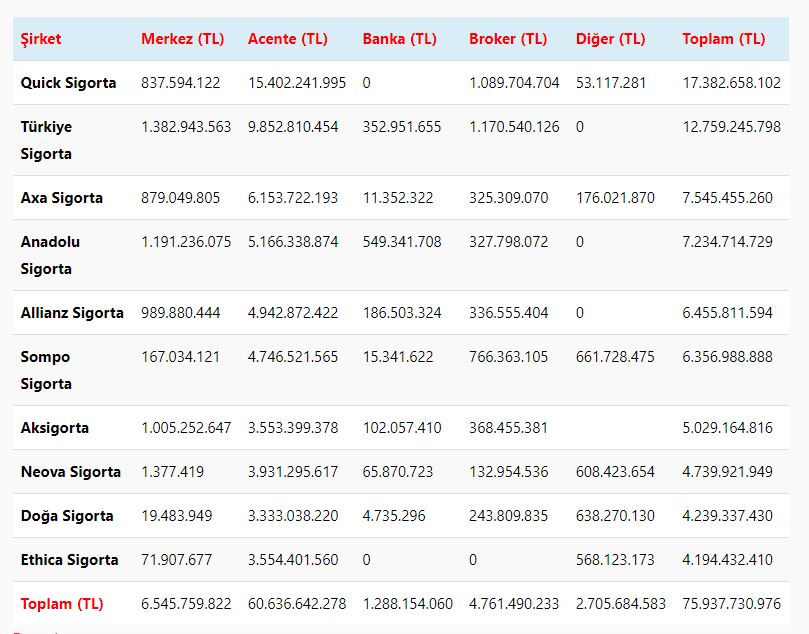Click the Merkez (TL) column header
Viewport: 809px width, 634px height.
pos(182,39)
